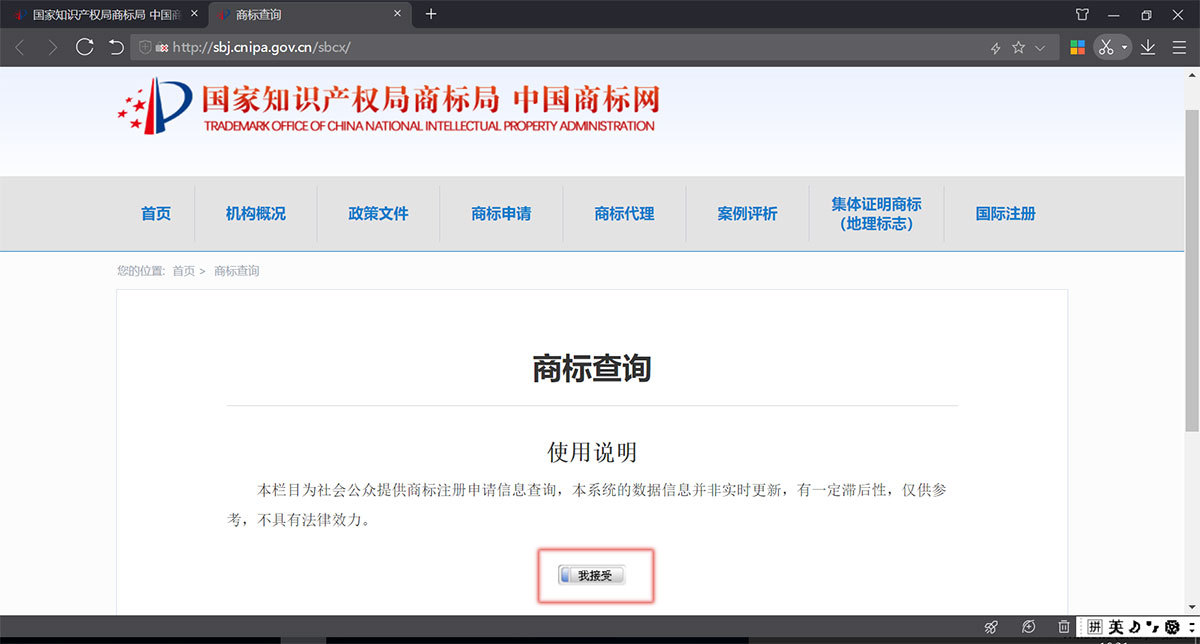
Task: Open 政策文件 navigation item
Action: pos(379,213)
